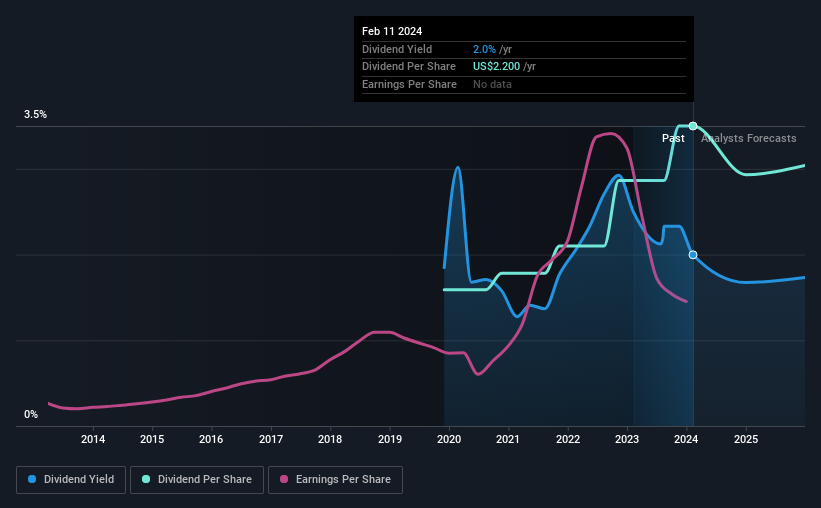Click the 3.5% y-axis label

tap(35, 114)
